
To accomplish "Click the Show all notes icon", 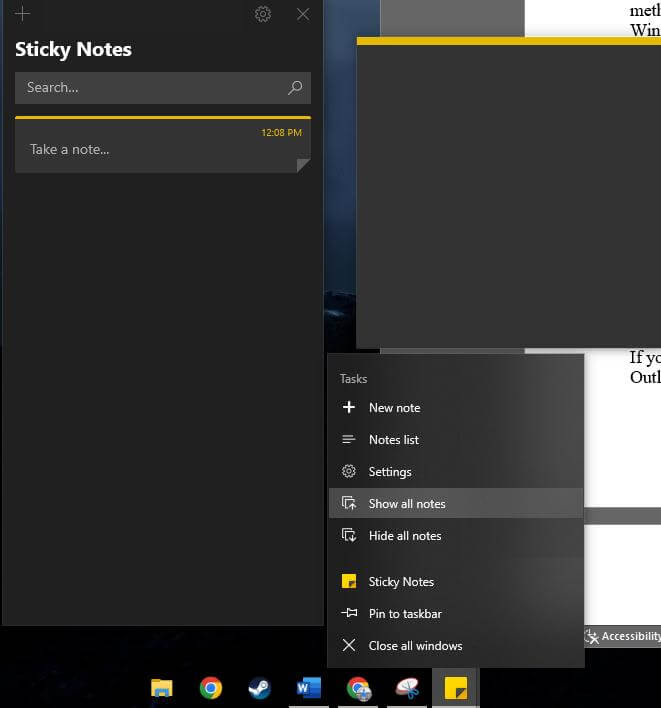I will click(349, 503).
